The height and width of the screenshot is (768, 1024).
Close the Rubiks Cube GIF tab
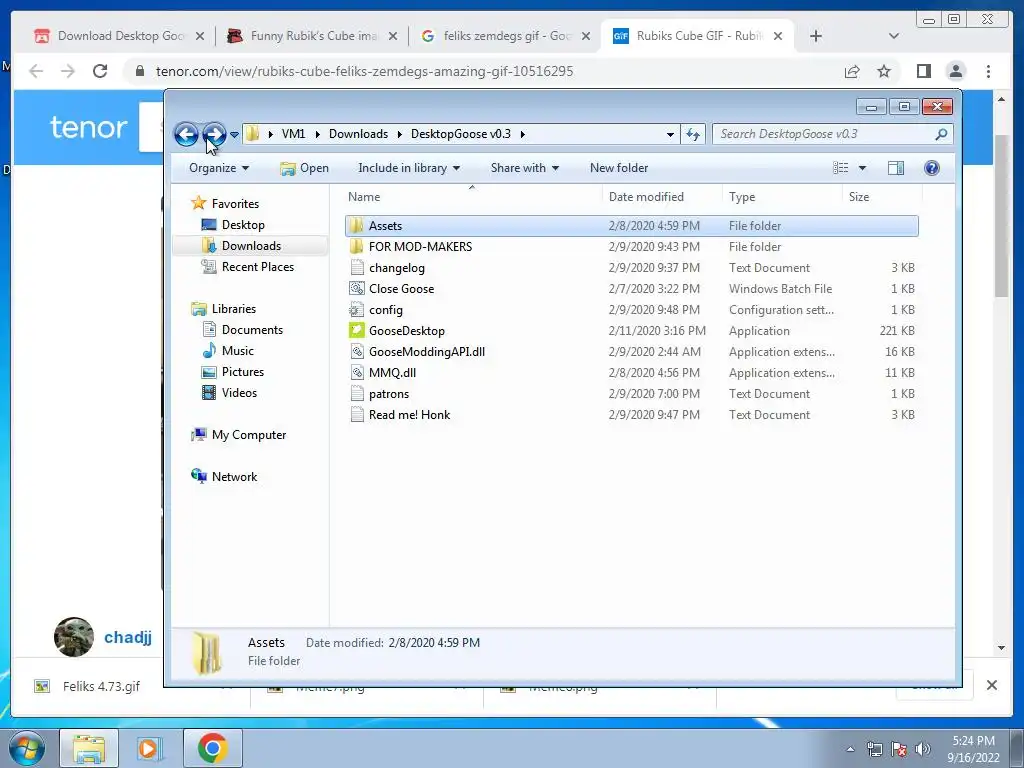[778, 36]
